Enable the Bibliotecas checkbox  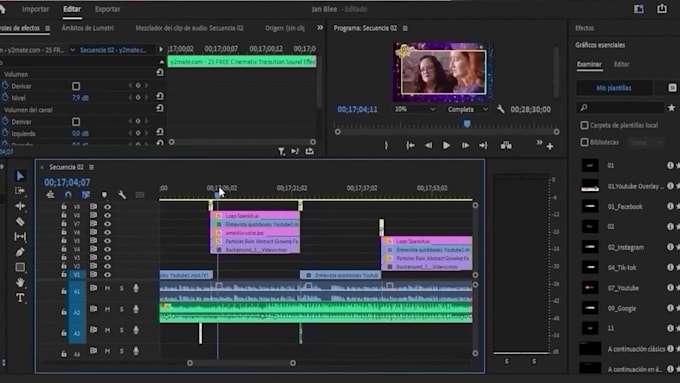[584, 142]
